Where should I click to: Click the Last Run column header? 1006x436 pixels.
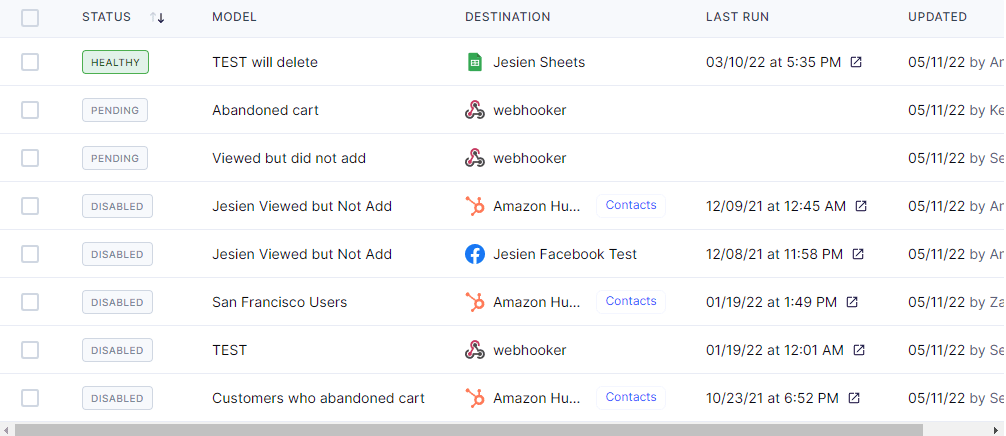(x=737, y=17)
